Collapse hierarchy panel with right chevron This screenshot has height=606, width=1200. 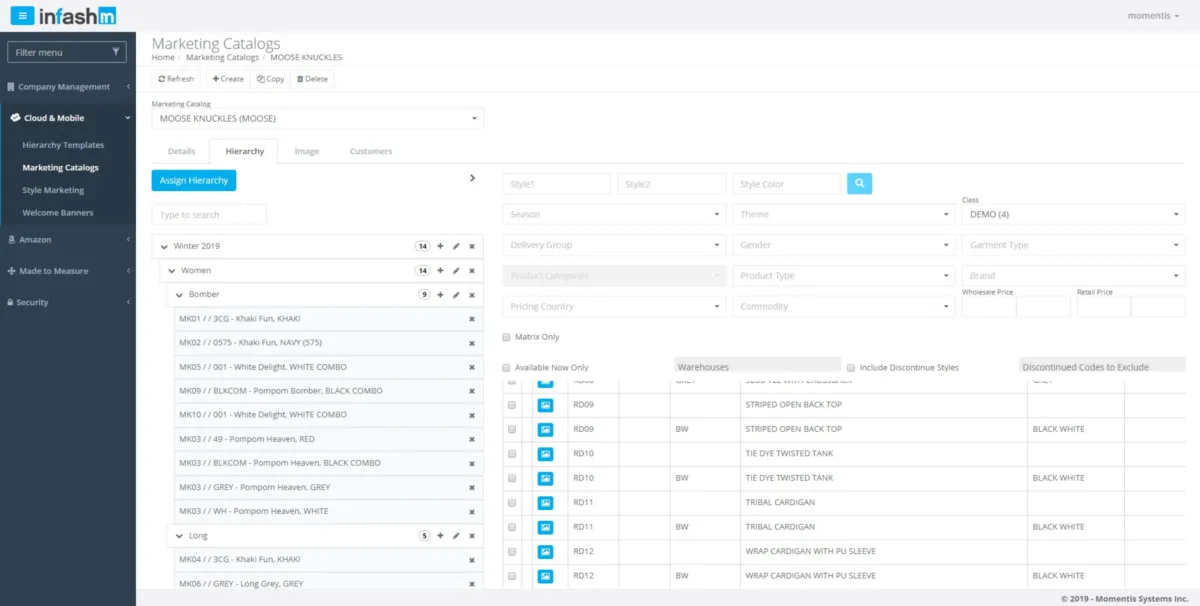point(473,178)
